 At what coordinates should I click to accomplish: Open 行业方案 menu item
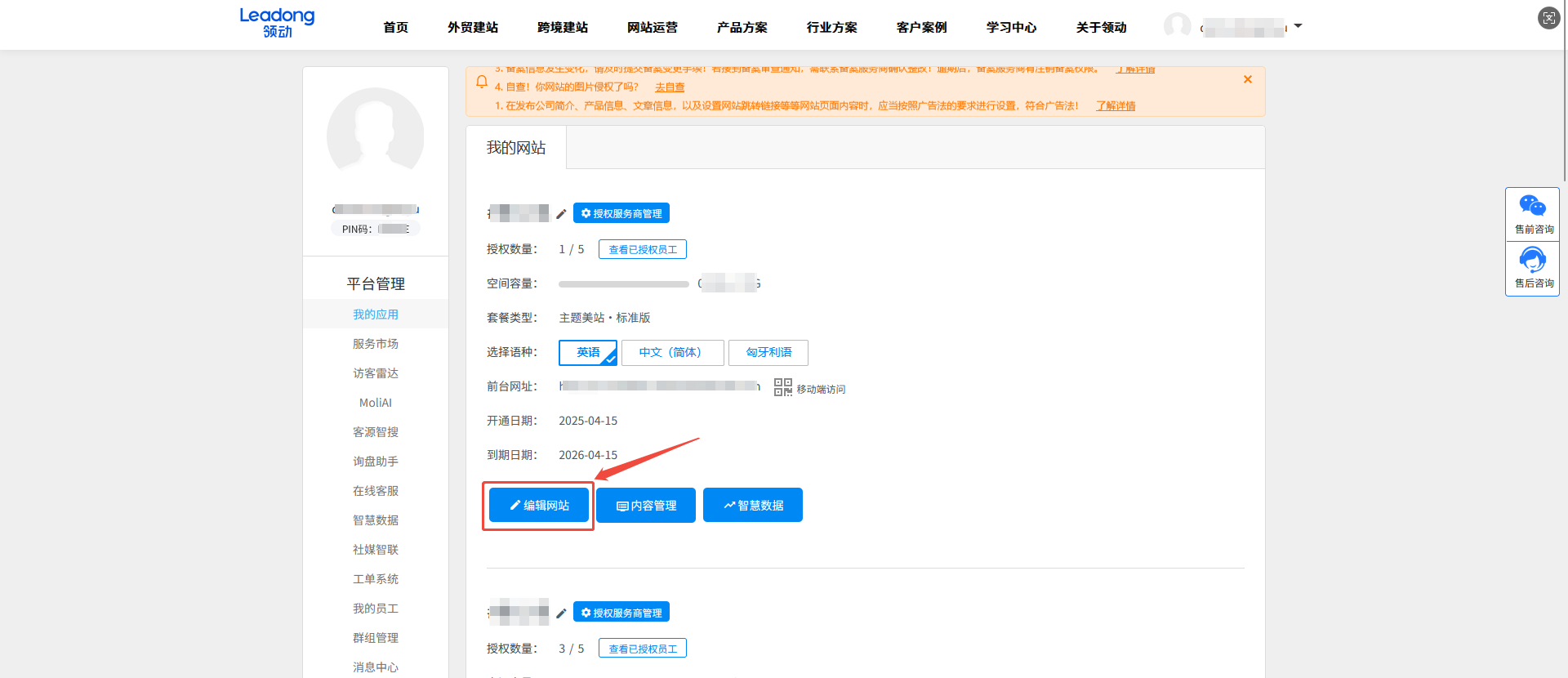click(x=832, y=27)
